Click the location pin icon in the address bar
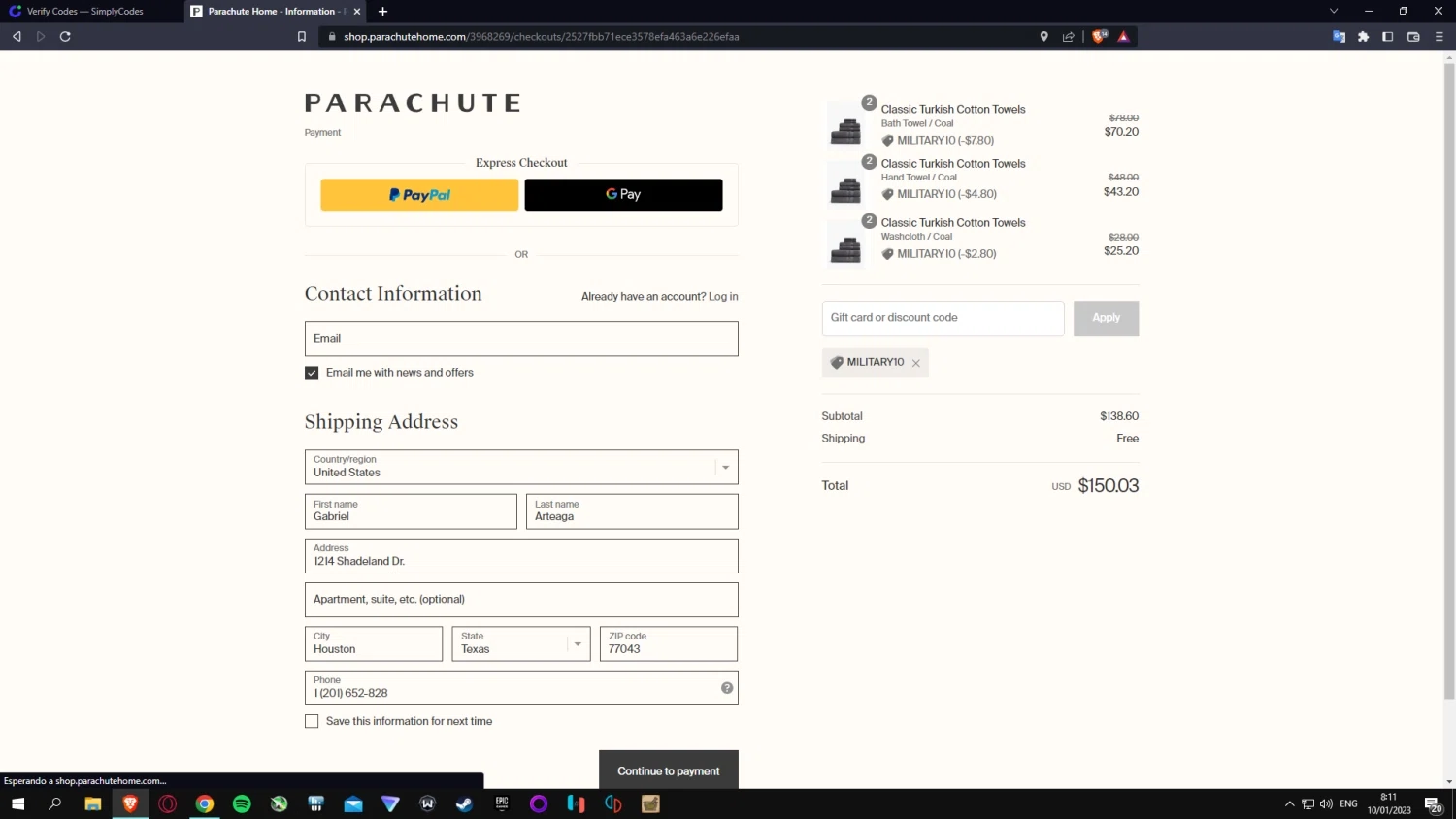The image size is (1456, 819). (1044, 37)
